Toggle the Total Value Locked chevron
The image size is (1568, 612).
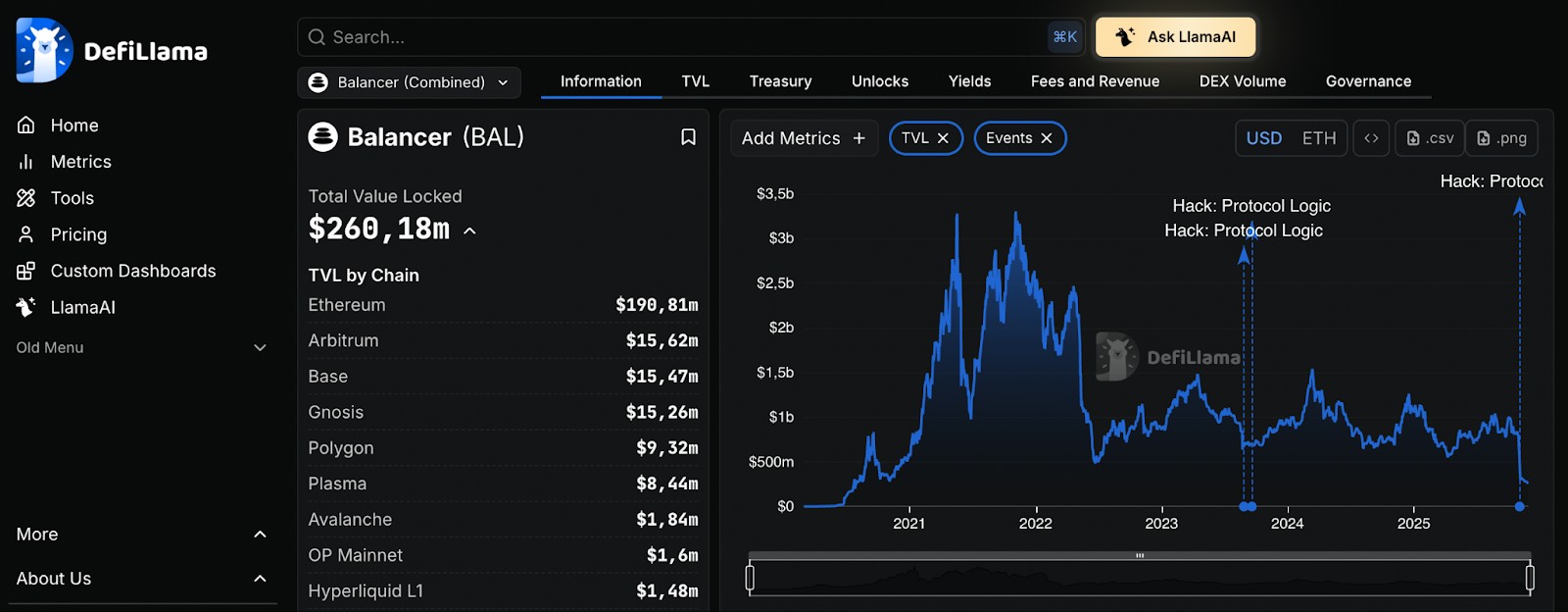pos(469,230)
